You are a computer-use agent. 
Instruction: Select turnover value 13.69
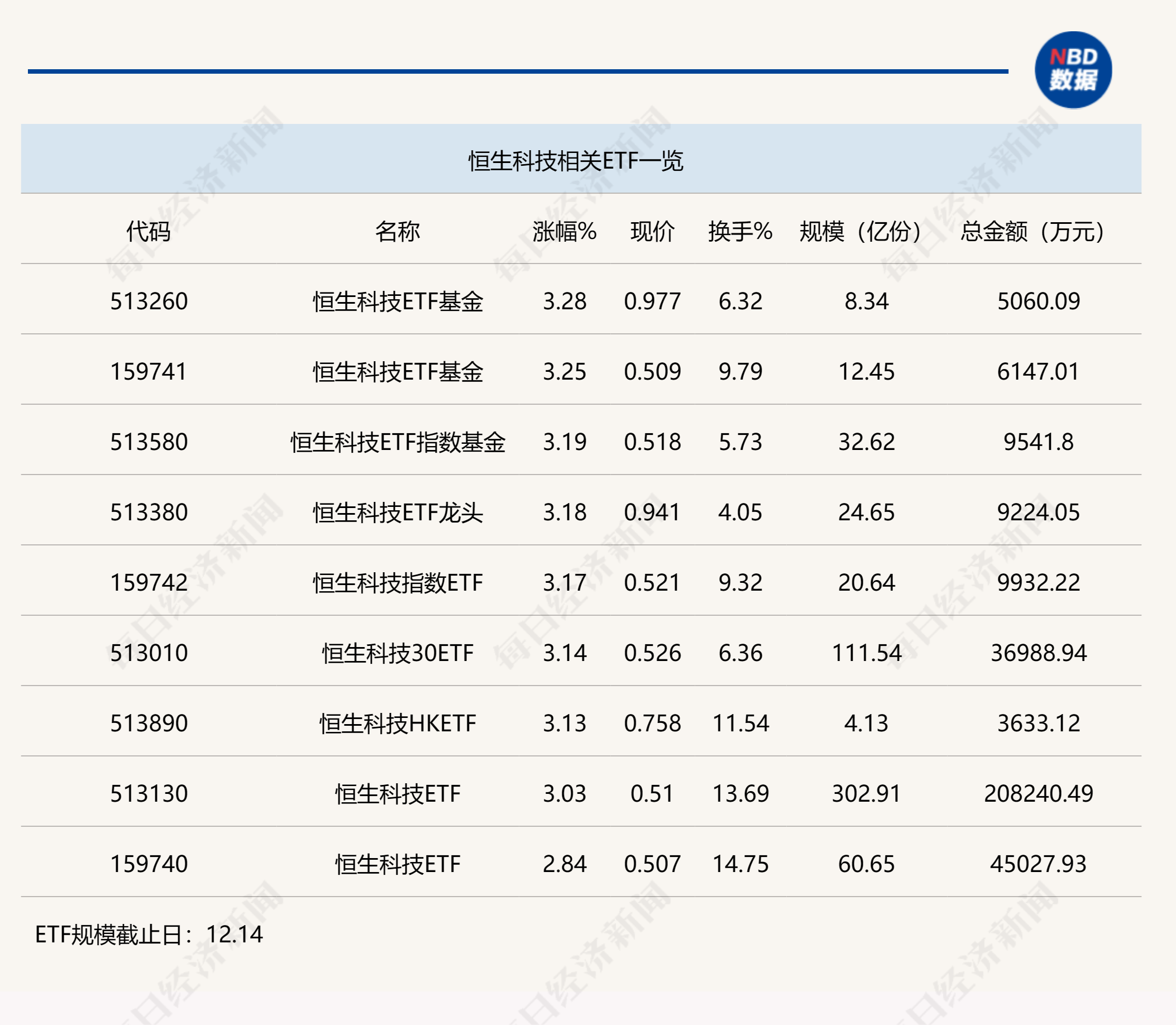[740, 794]
